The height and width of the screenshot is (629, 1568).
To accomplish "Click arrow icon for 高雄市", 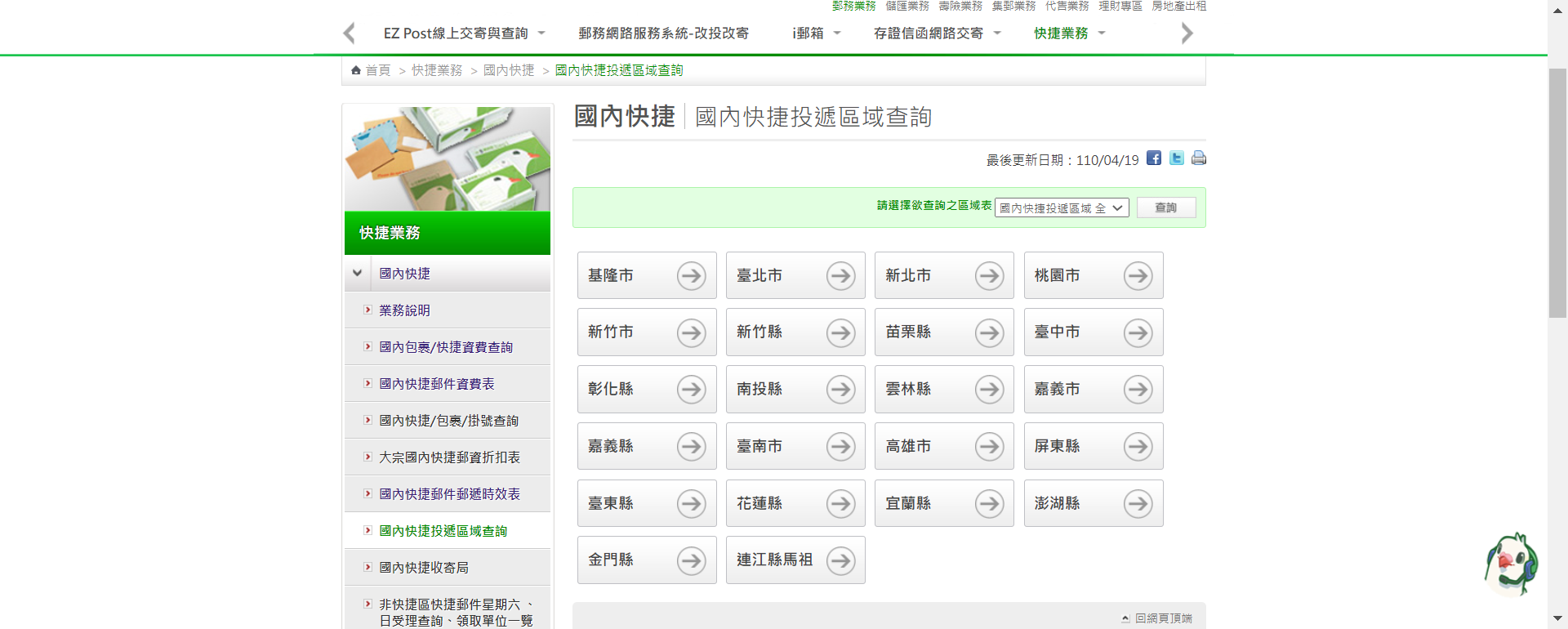I will (x=989, y=447).
